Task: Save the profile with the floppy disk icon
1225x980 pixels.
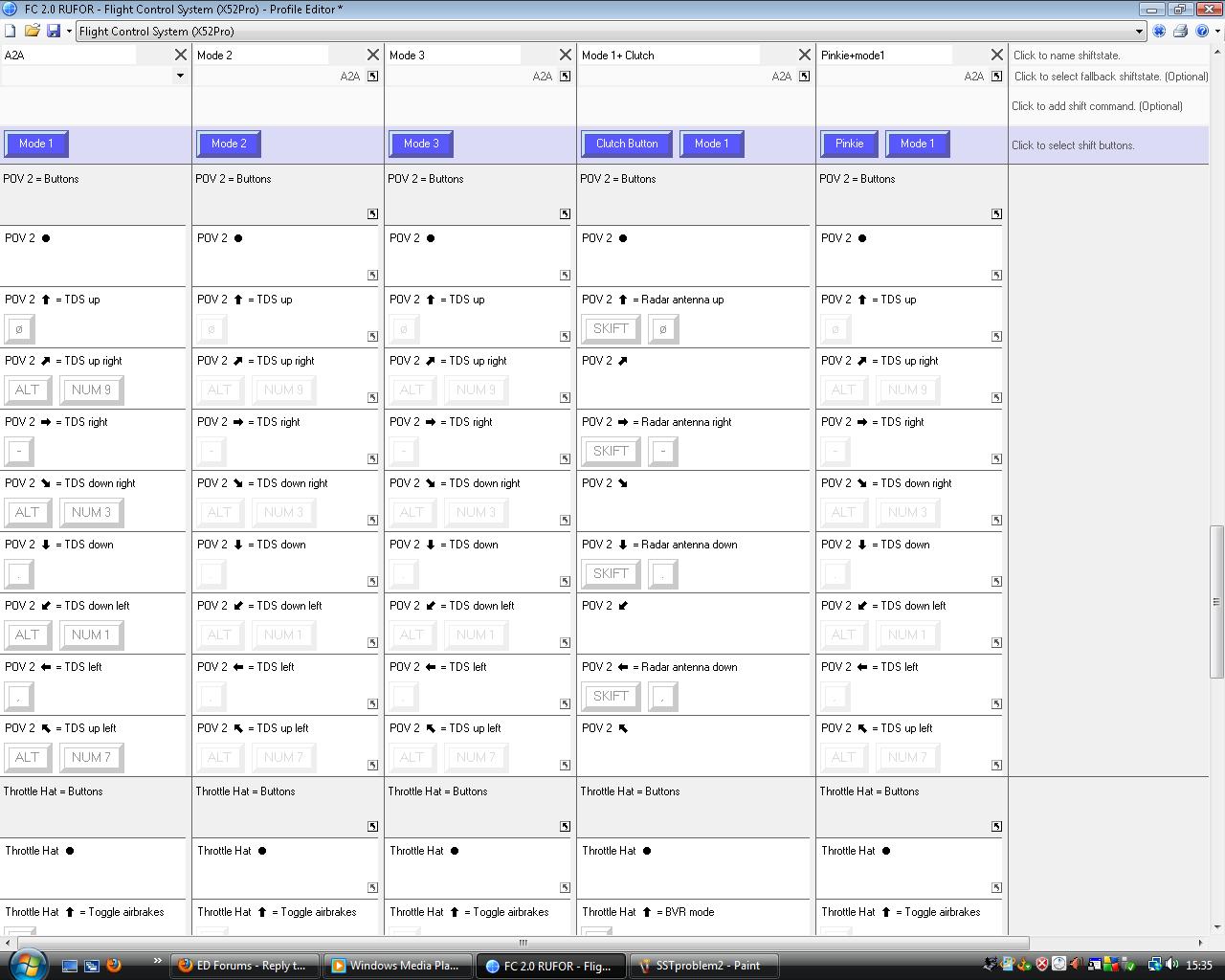Action: point(54,31)
